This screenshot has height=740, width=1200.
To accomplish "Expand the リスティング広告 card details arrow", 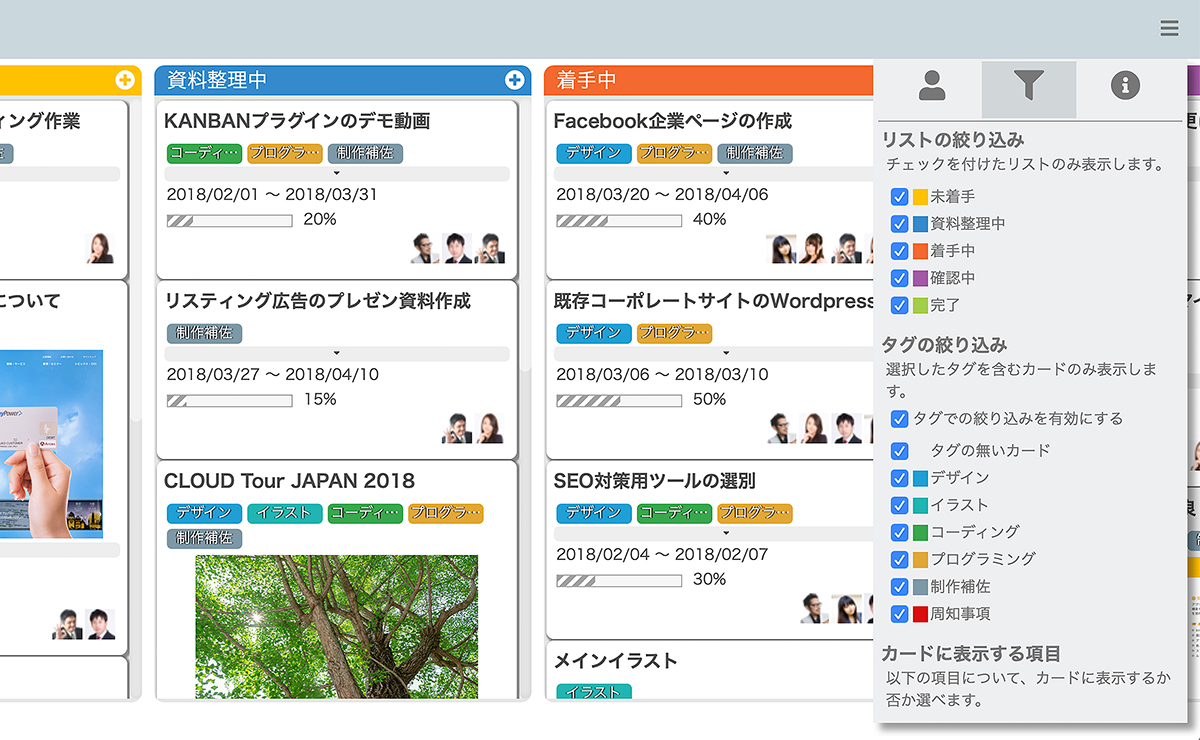I will (x=337, y=353).
